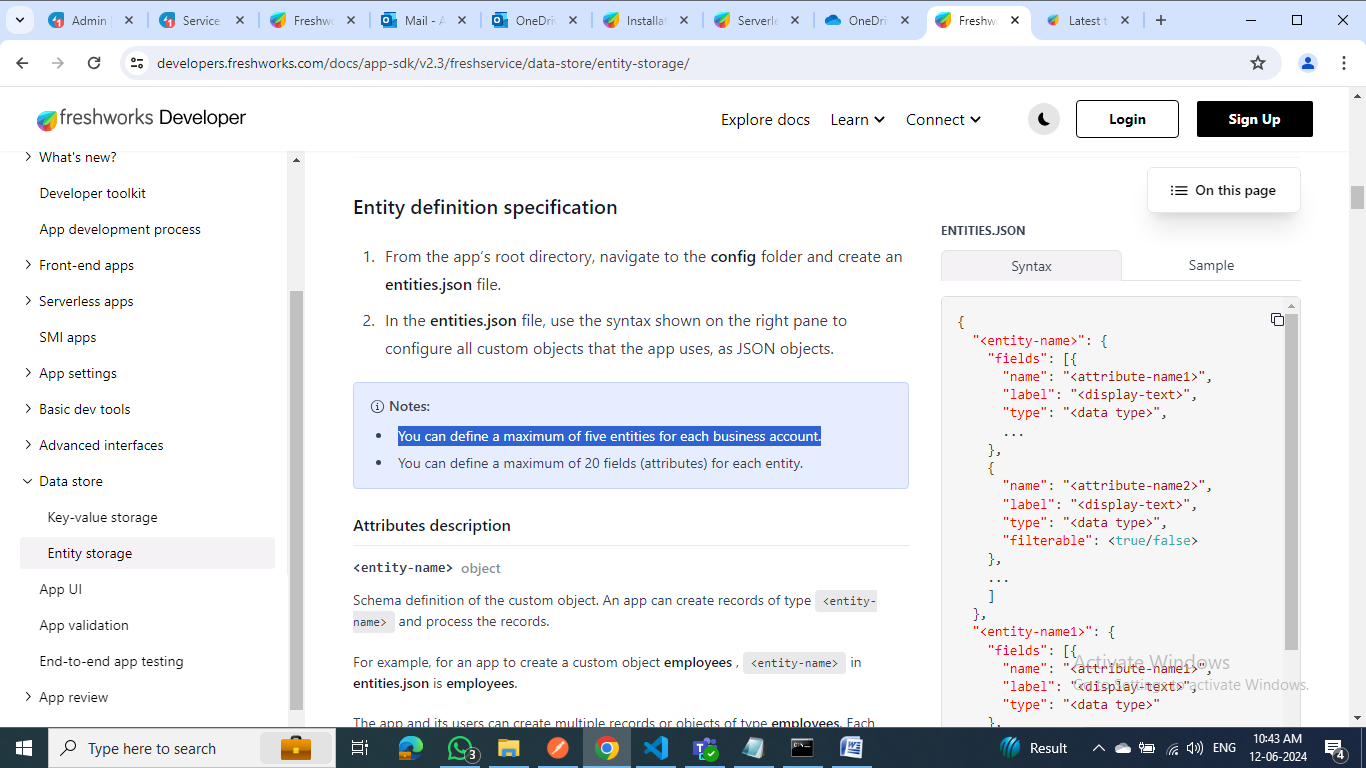Open App UI sidebar link
1366x768 pixels.
[x=60, y=589]
